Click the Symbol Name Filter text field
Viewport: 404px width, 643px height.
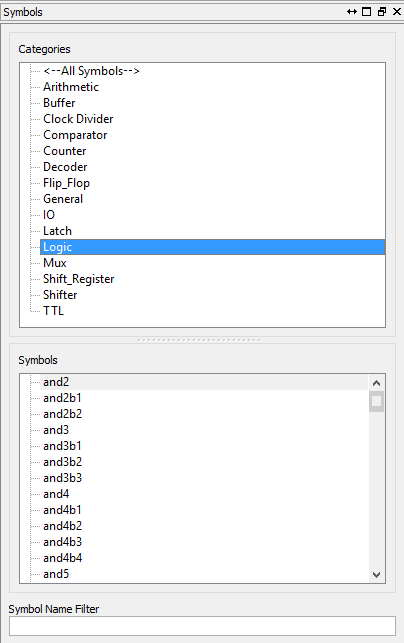[202, 626]
